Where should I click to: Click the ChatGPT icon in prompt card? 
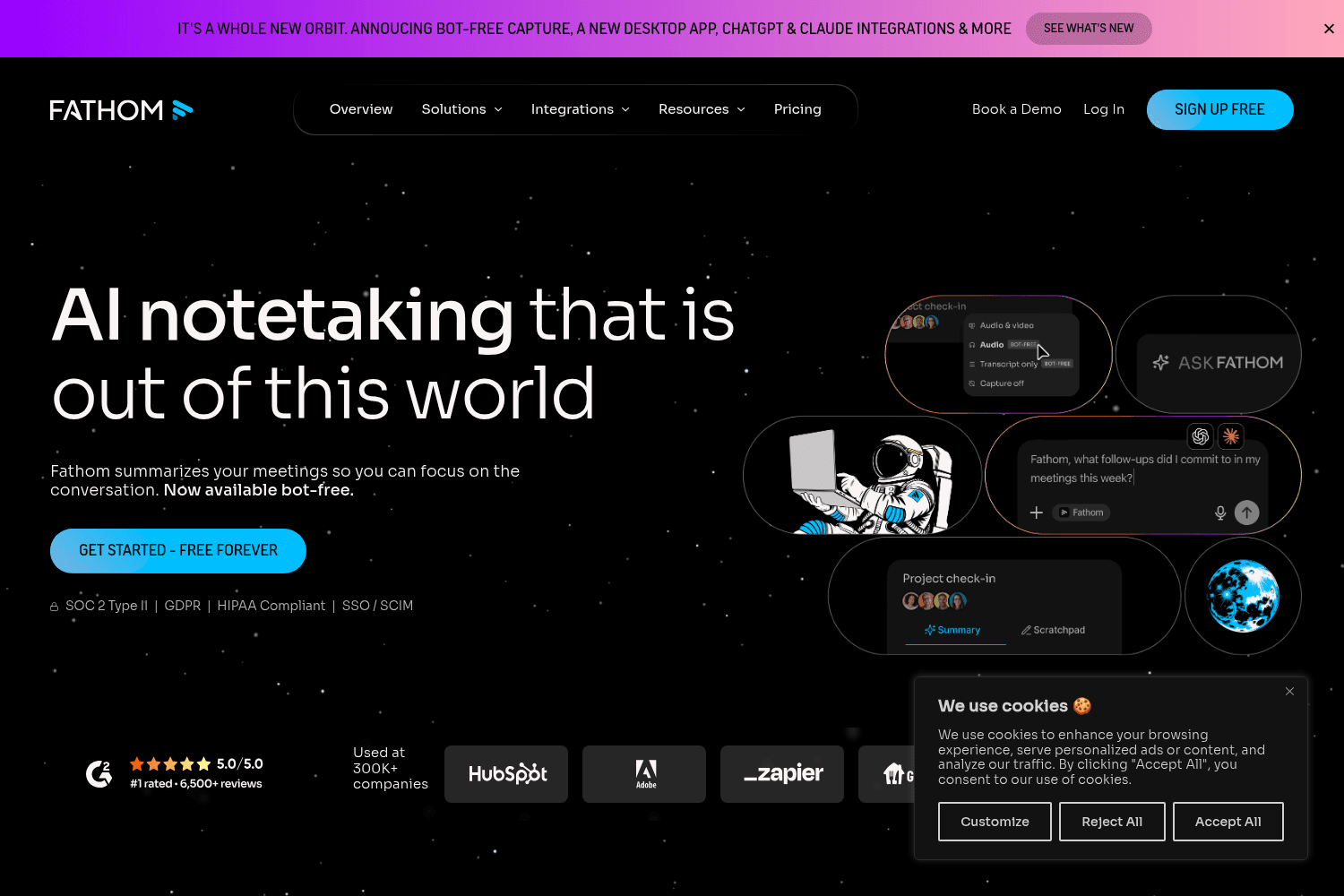point(1201,436)
